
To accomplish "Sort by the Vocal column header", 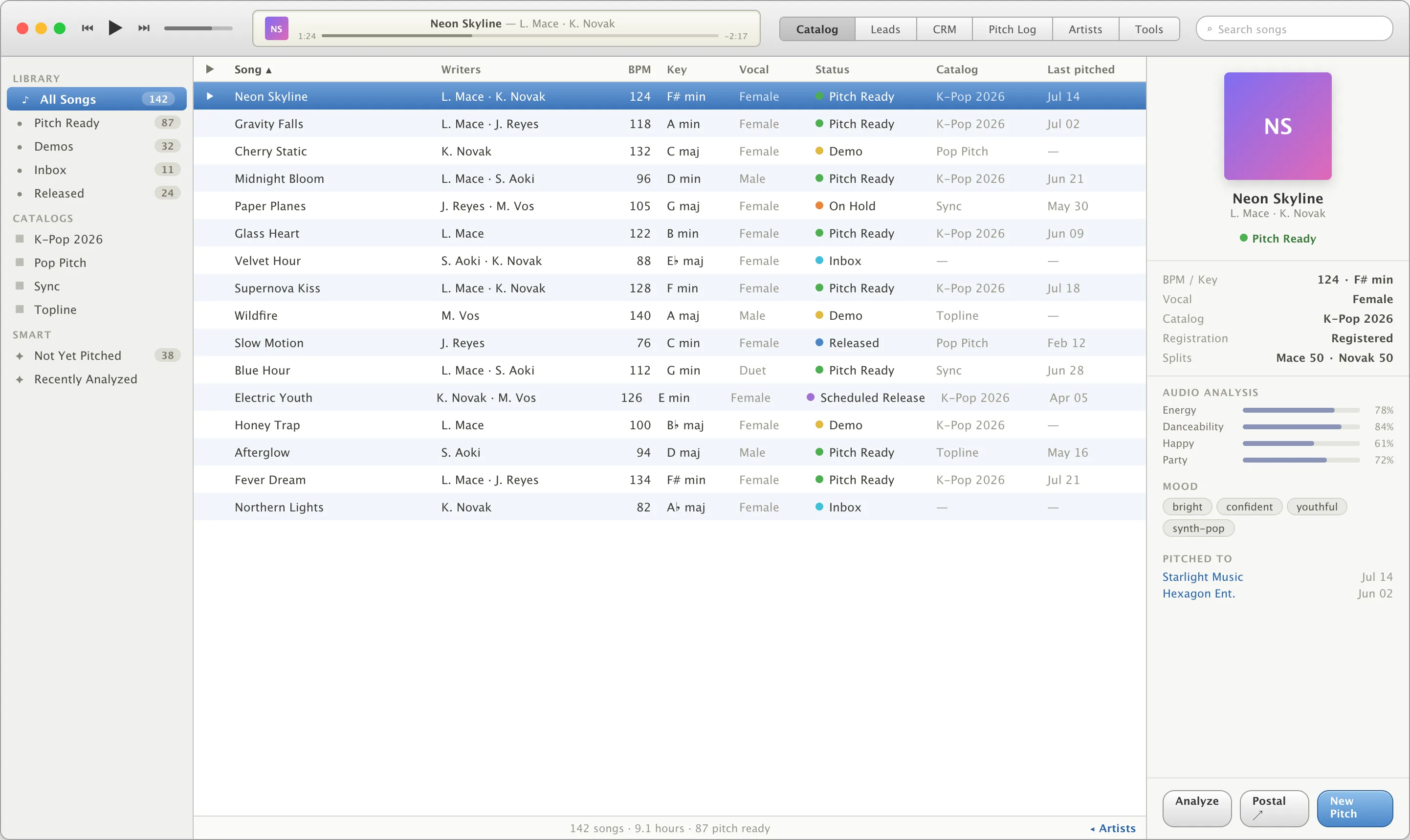I will click(754, 69).
